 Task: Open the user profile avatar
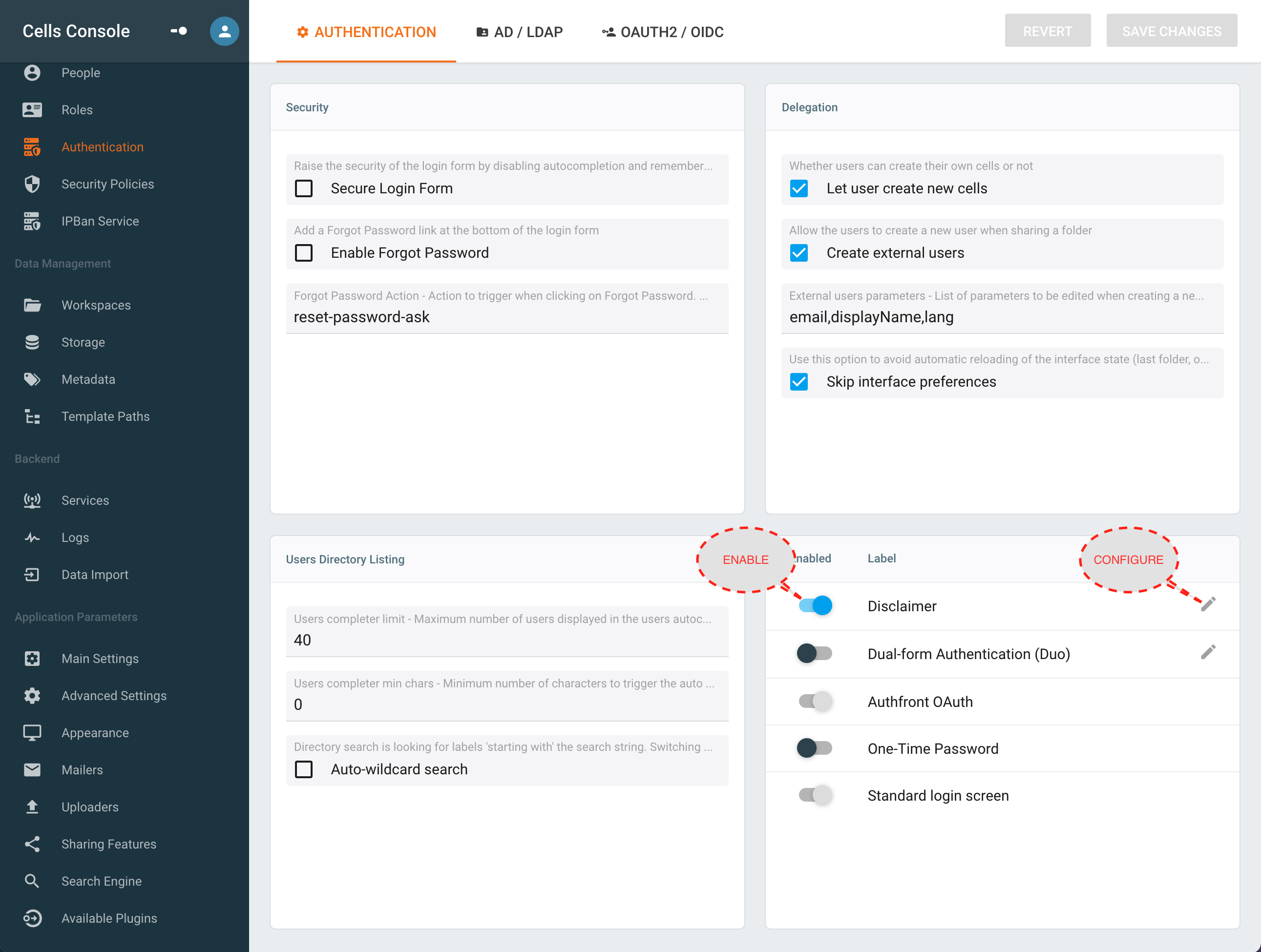(224, 31)
